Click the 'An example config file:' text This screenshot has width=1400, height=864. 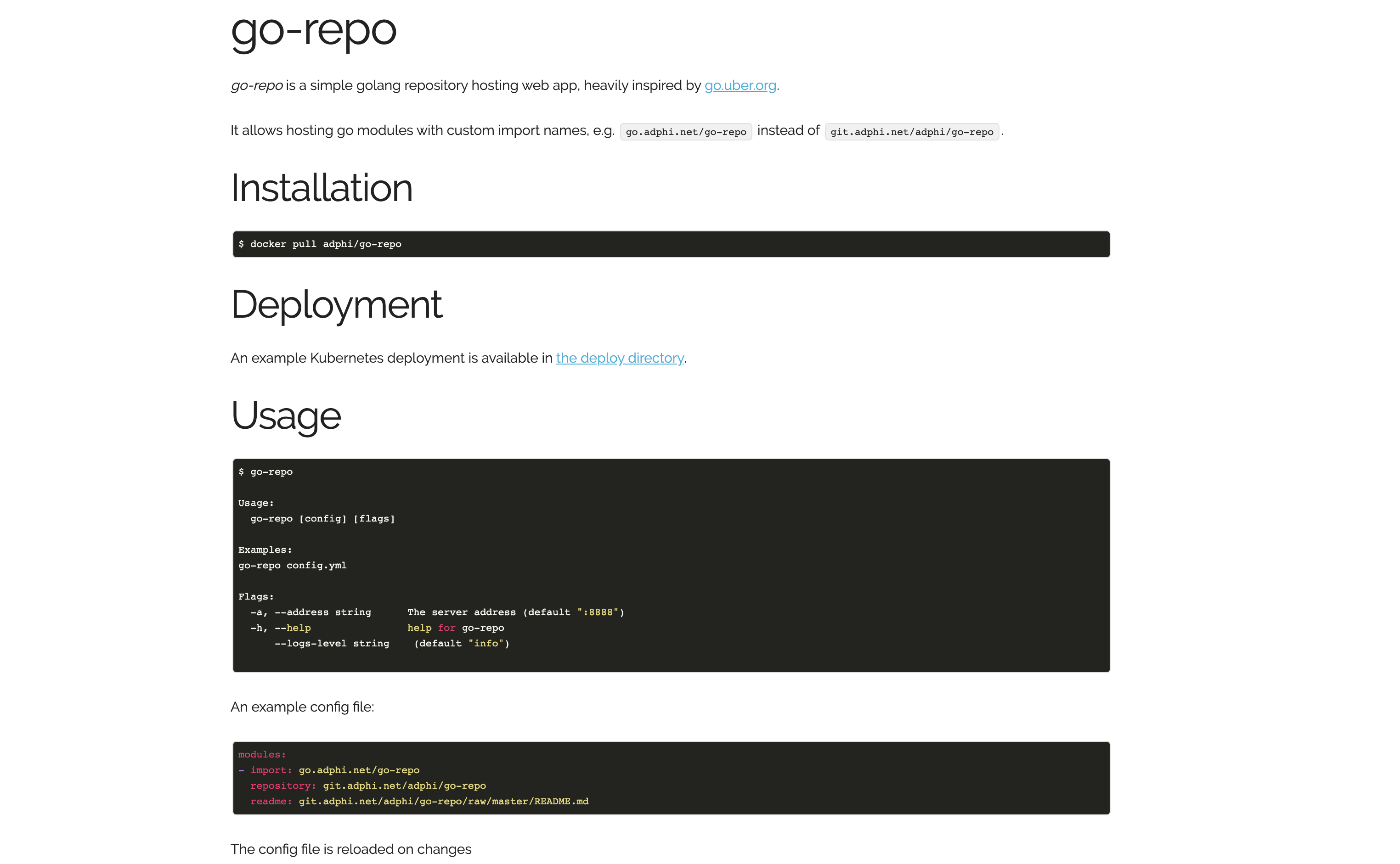pos(302,707)
